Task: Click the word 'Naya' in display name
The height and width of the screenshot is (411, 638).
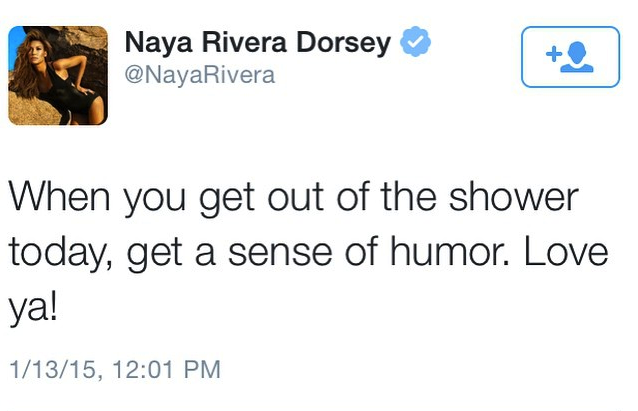Action: (x=159, y=44)
